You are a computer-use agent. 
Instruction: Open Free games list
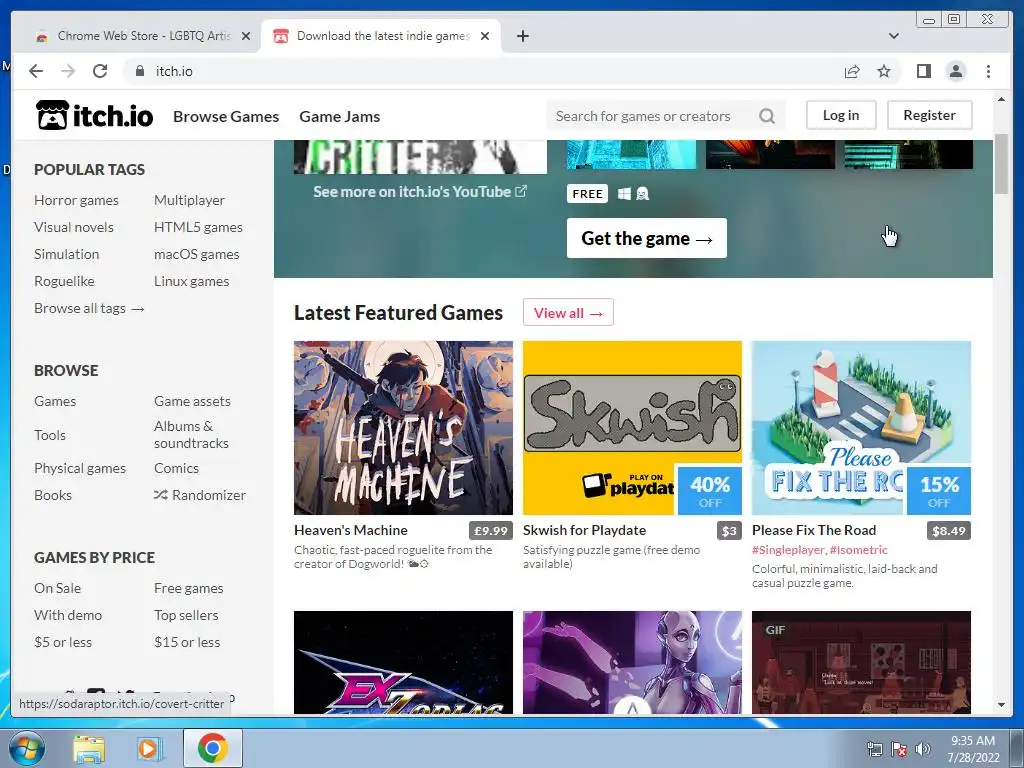pyautogui.click(x=189, y=588)
